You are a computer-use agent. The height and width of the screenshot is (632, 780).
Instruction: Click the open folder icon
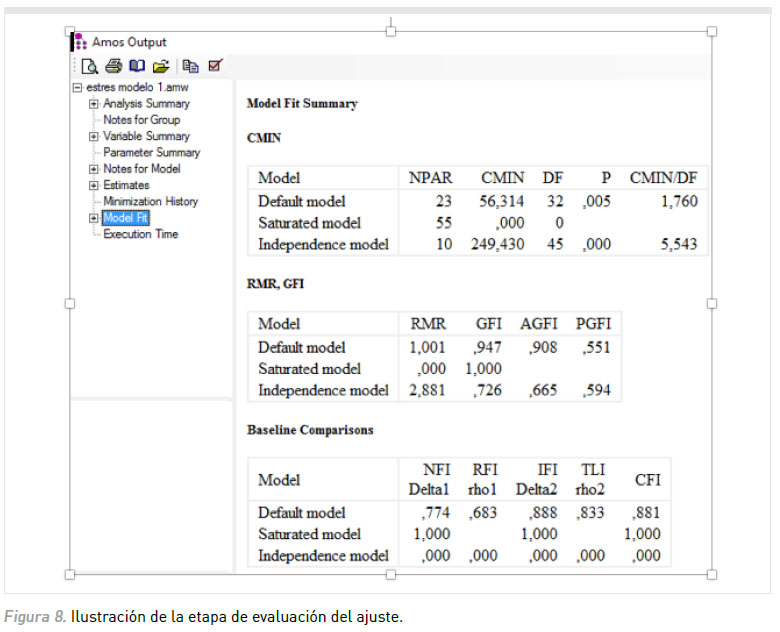pos(161,66)
